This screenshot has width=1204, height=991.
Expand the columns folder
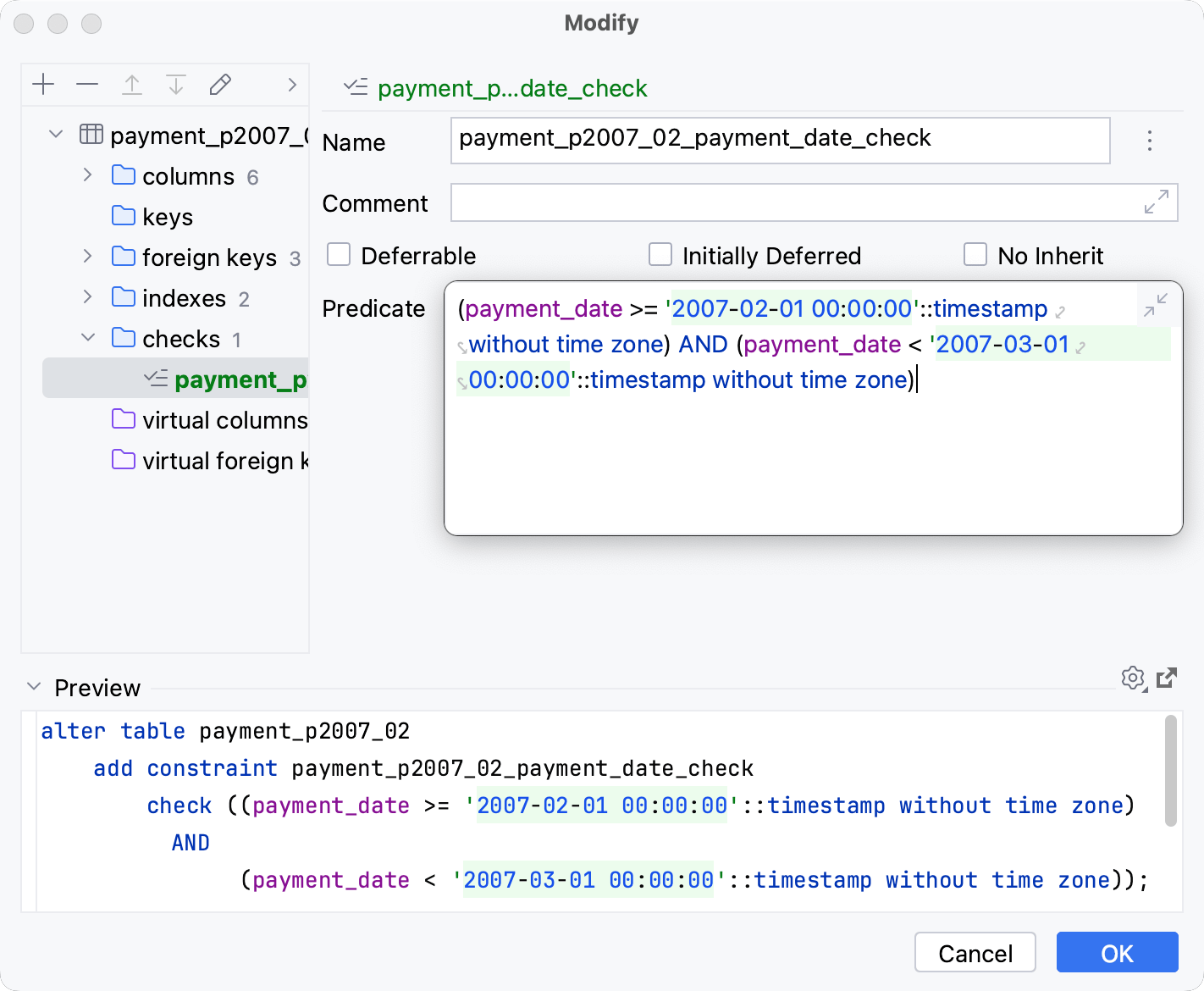88,175
